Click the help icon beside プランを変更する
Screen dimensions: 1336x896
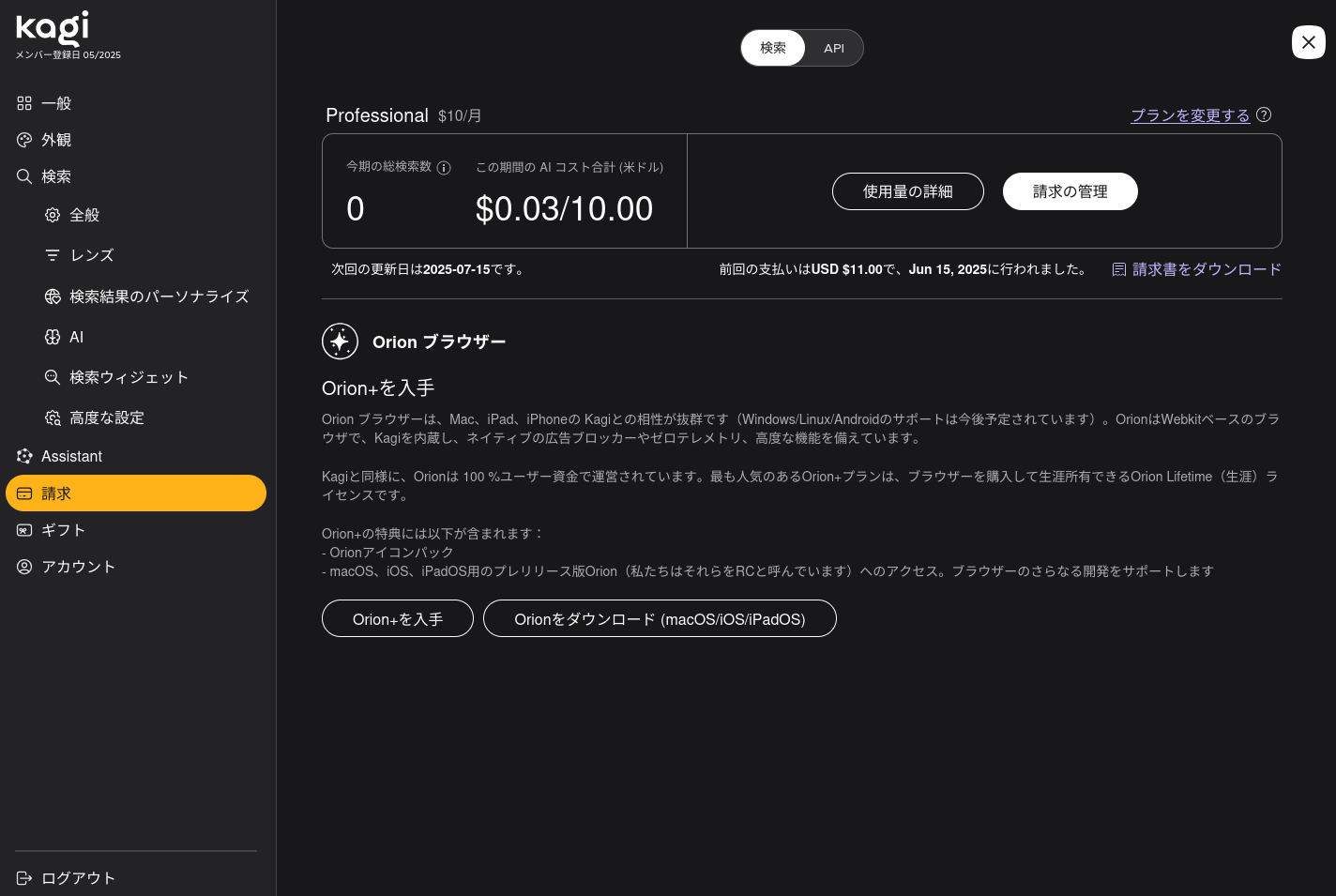tap(1264, 114)
